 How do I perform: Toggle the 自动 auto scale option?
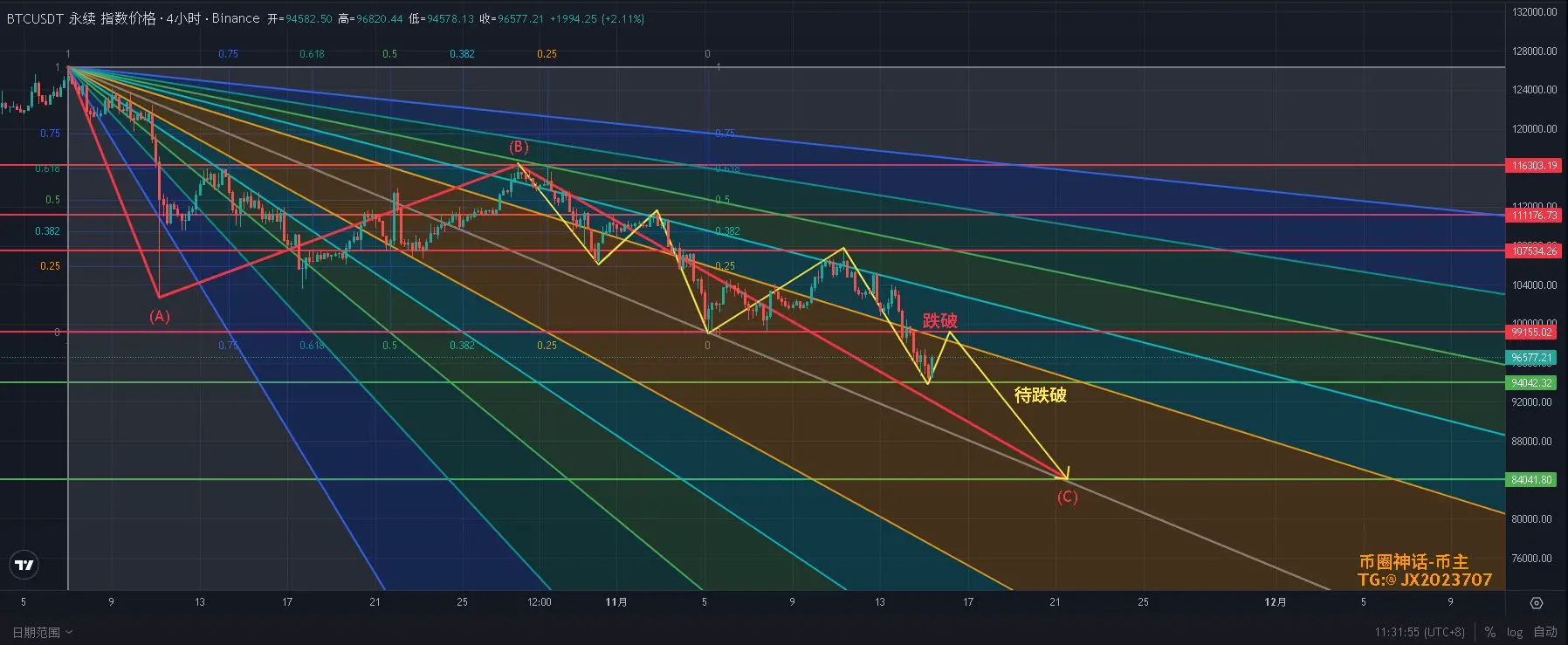pyautogui.click(x=1545, y=632)
